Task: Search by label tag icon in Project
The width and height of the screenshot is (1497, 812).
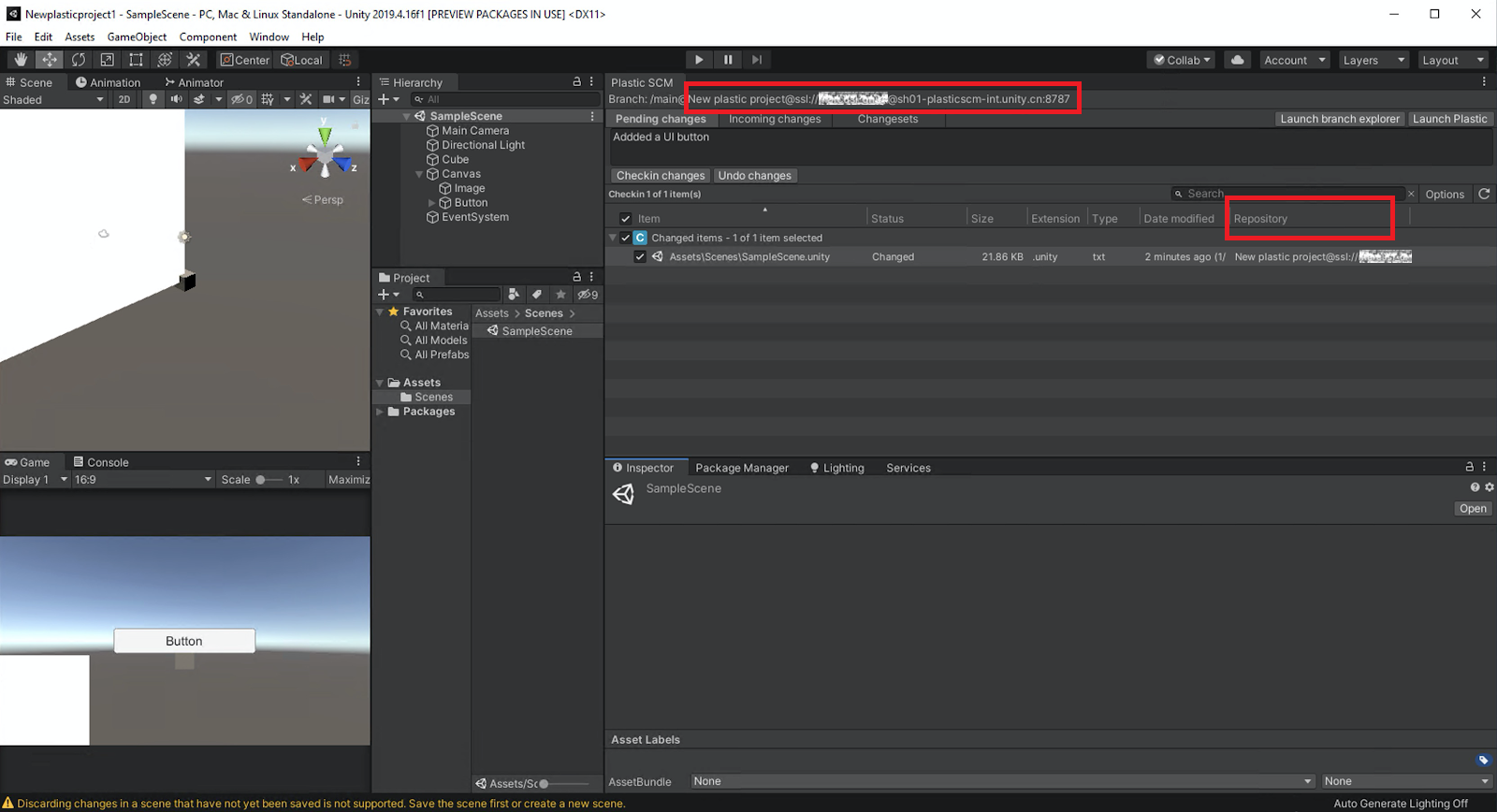Action: (537, 294)
